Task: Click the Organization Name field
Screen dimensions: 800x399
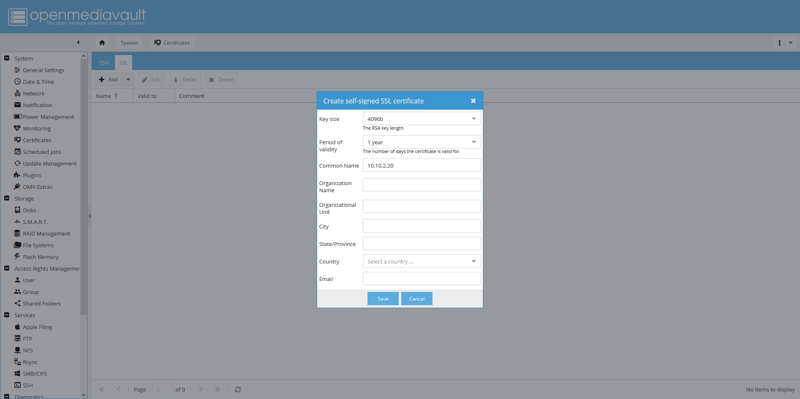Action: (x=421, y=185)
